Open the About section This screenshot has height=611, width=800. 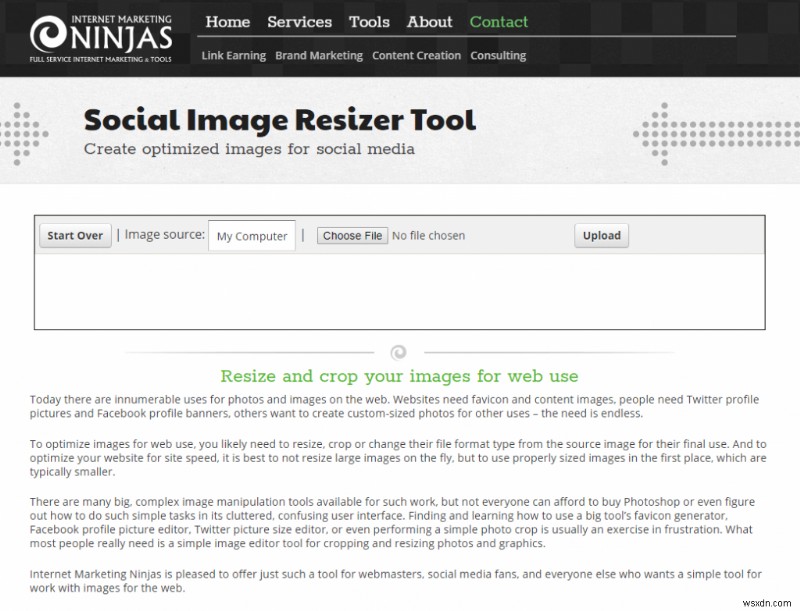point(429,22)
